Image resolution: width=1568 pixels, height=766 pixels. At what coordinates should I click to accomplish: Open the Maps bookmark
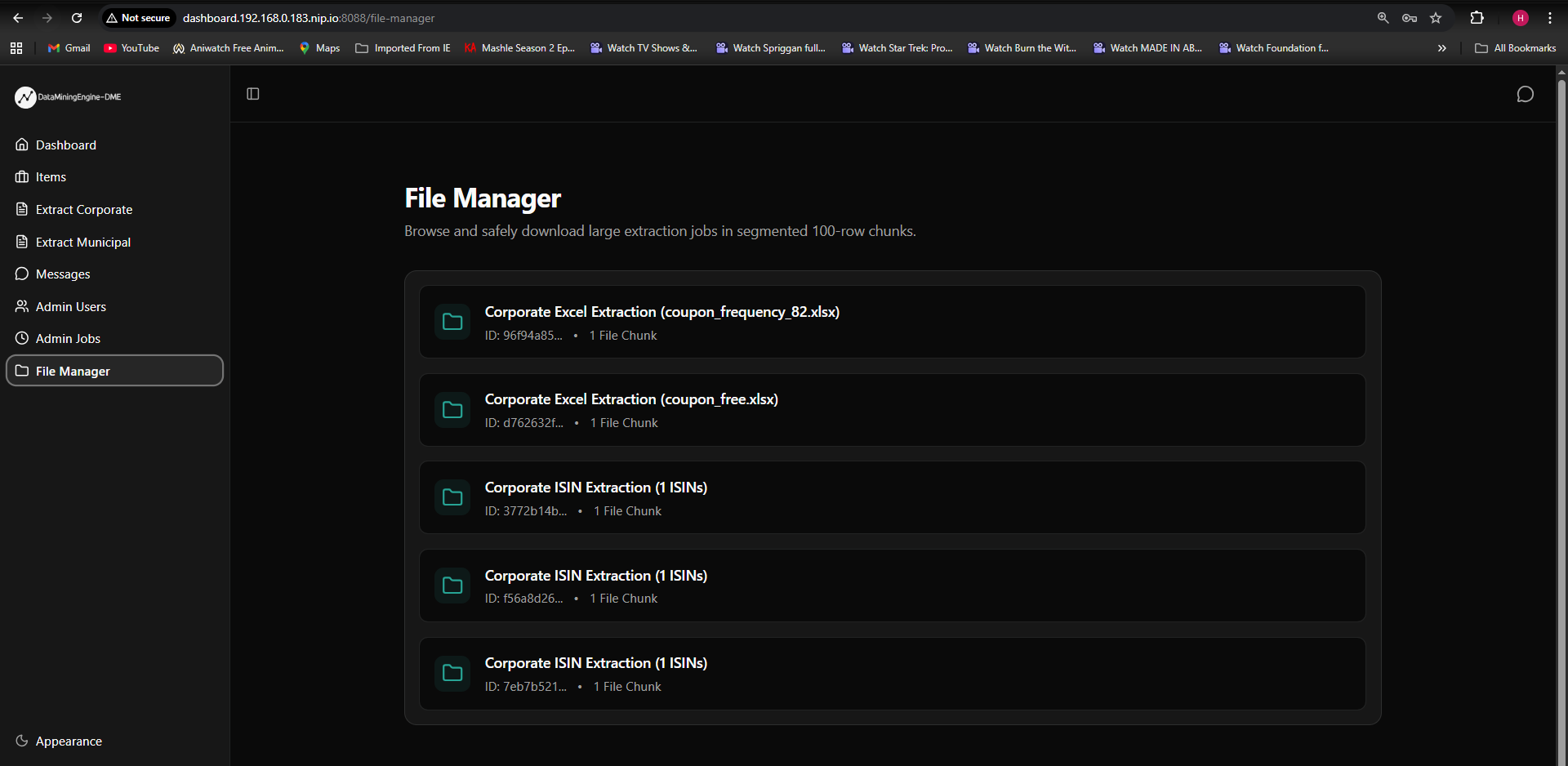319,48
